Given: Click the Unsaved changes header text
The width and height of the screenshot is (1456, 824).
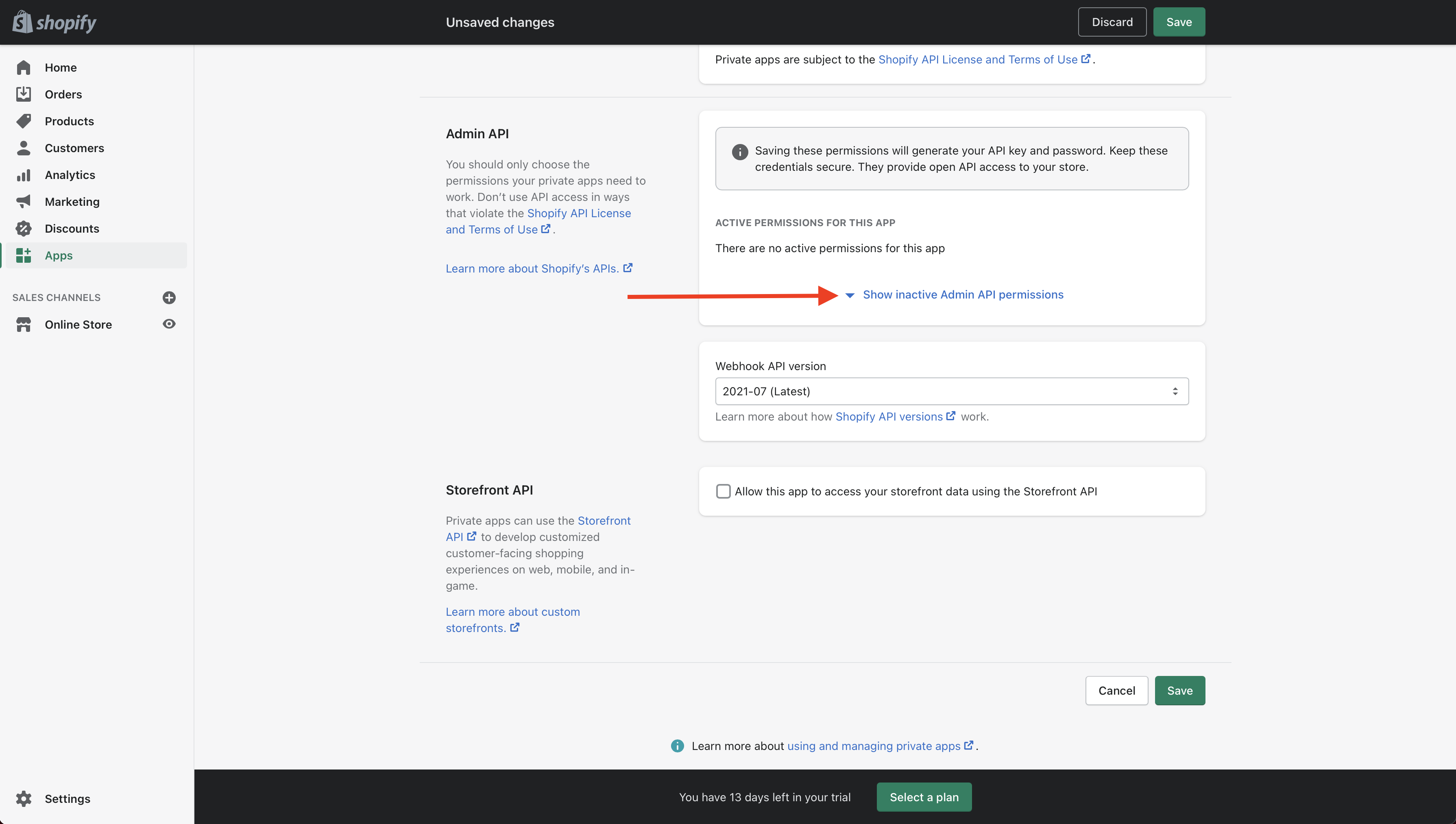Looking at the screenshot, I should click(500, 22).
